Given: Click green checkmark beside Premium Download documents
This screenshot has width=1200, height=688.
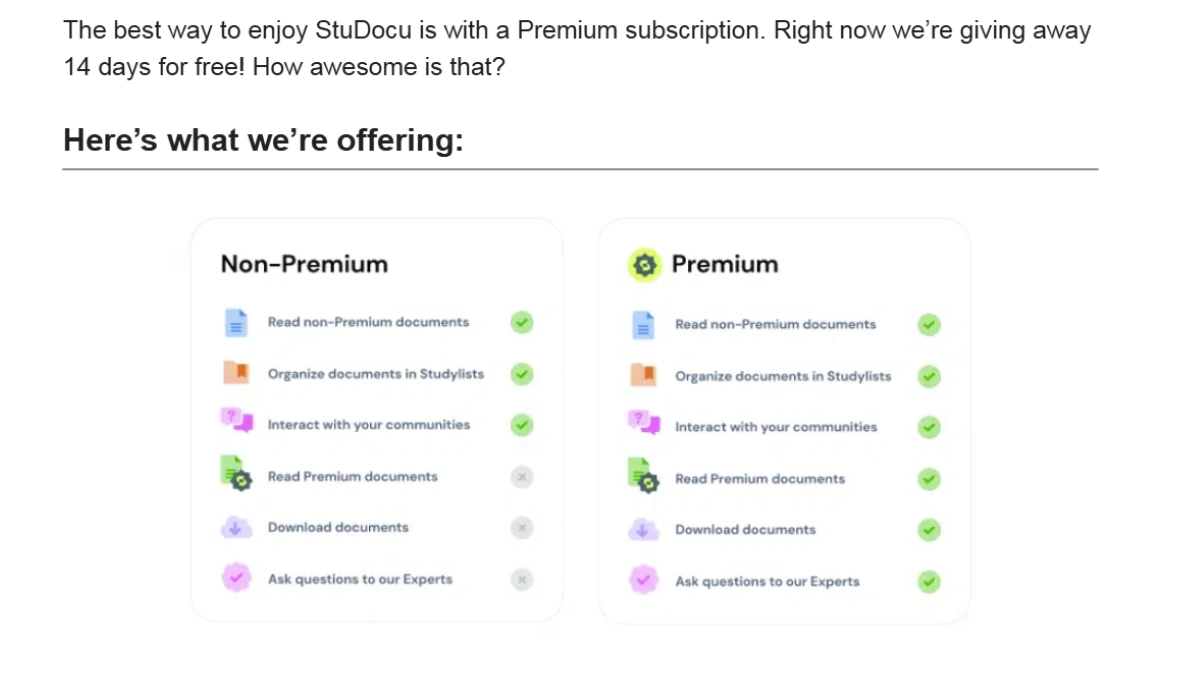Looking at the screenshot, I should click(930, 530).
